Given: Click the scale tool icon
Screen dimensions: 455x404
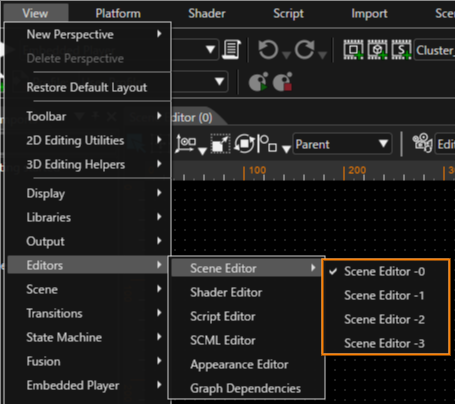Looking at the screenshot, I should (220, 144).
